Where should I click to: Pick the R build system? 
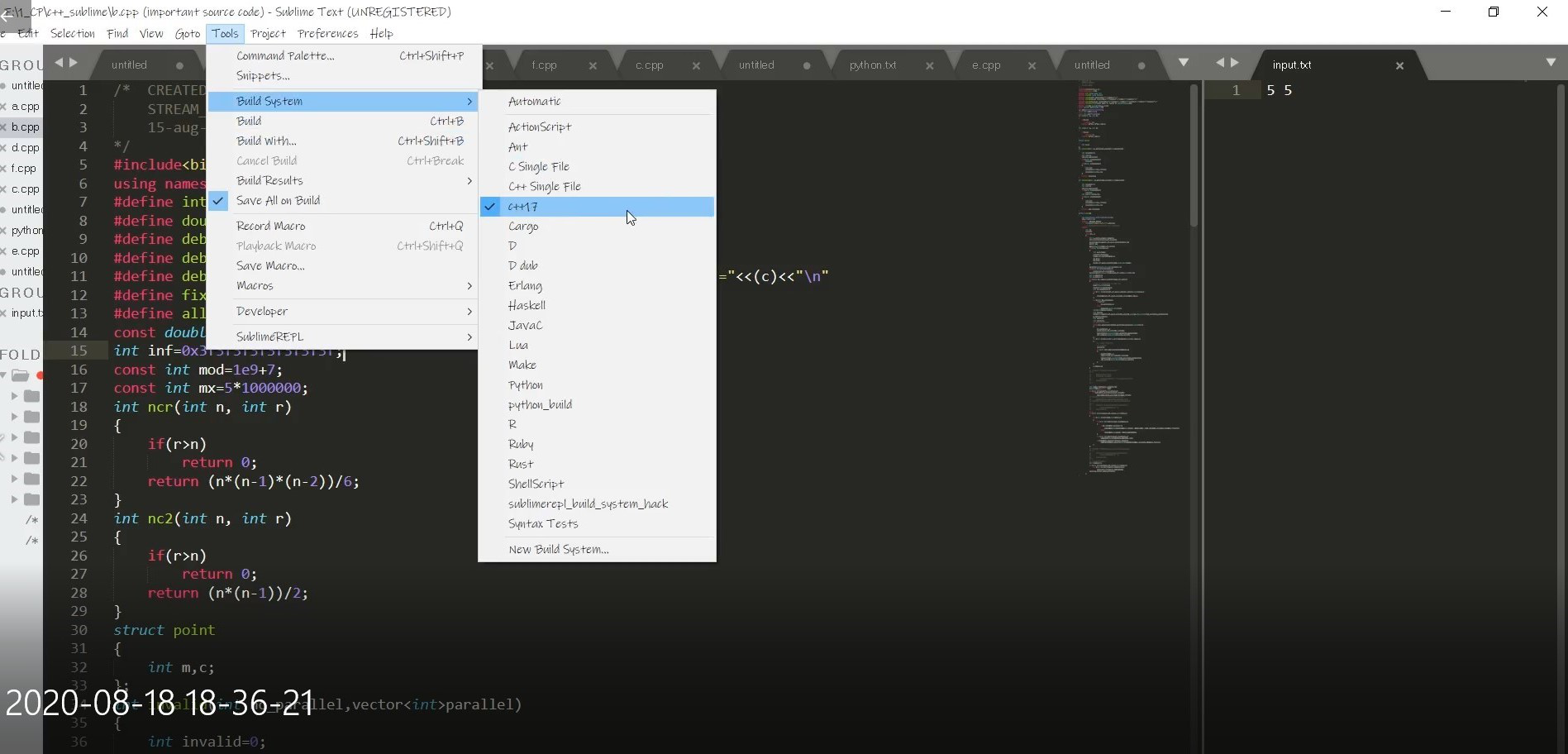click(x=597, y=424)
